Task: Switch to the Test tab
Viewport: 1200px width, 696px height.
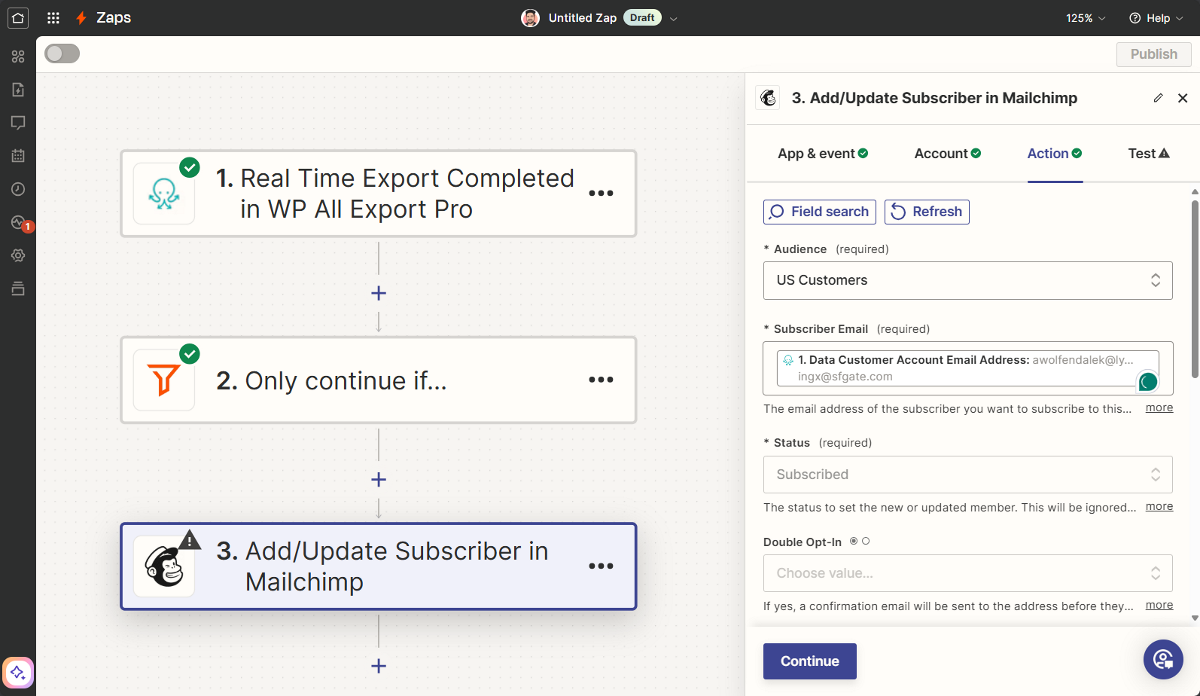Action: (1148, 153)
